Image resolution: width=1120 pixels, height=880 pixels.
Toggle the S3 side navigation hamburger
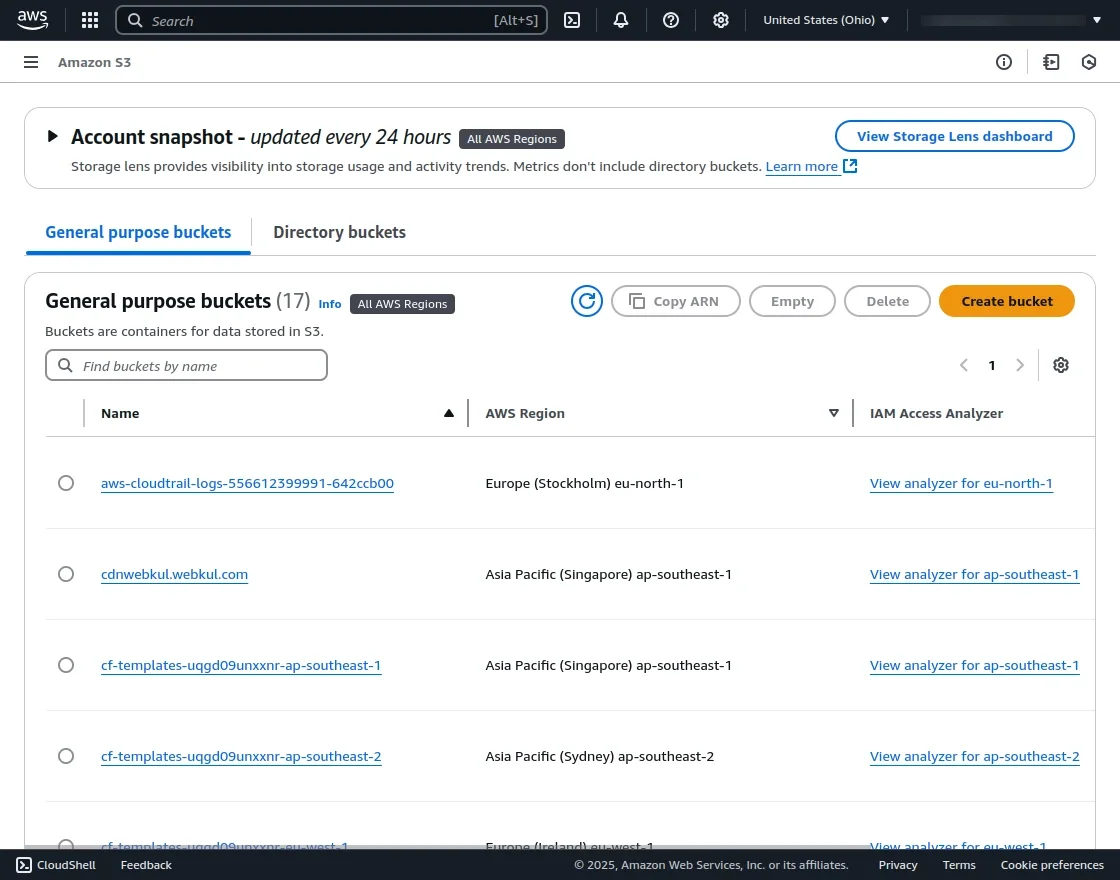[31, 62]
